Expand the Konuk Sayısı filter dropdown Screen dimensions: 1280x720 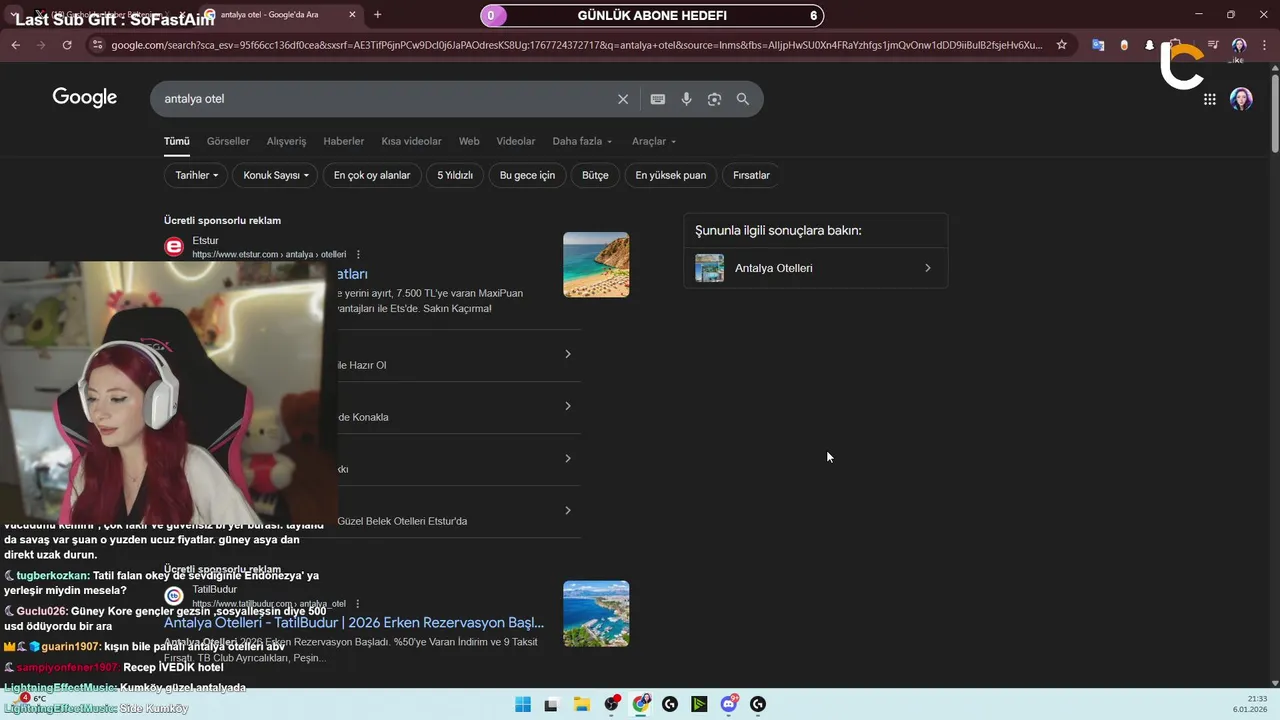click(x=276, y=175)
